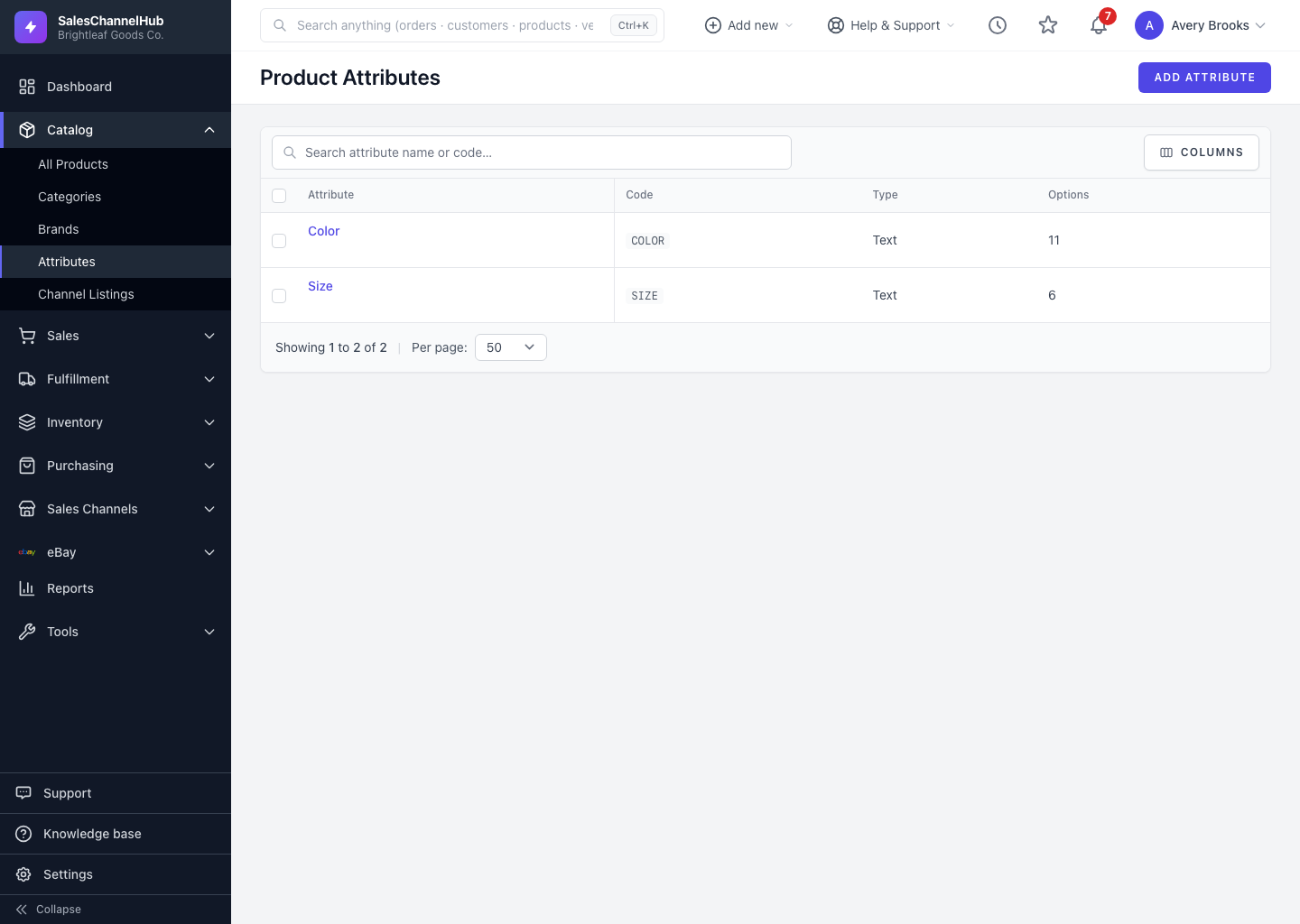This screenshot has height=924, width=1300.
Task: Open the Add new dropdown arrow
Action: coord(789,25)
